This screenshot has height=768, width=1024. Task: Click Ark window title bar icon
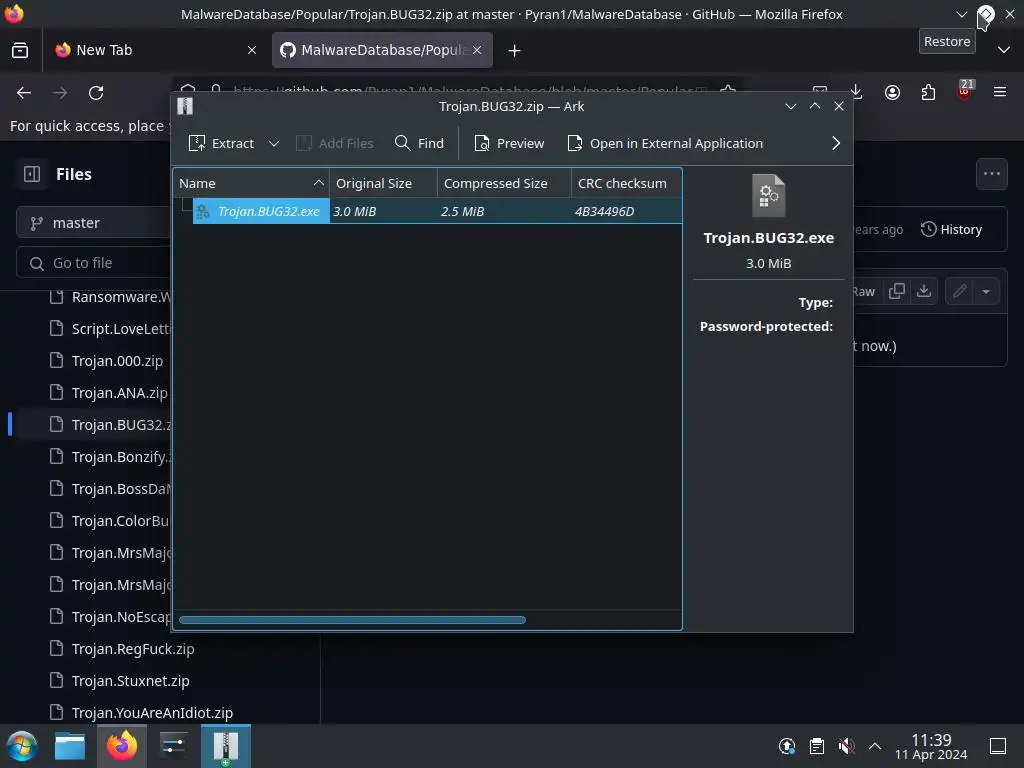click(x=185, y=106)
